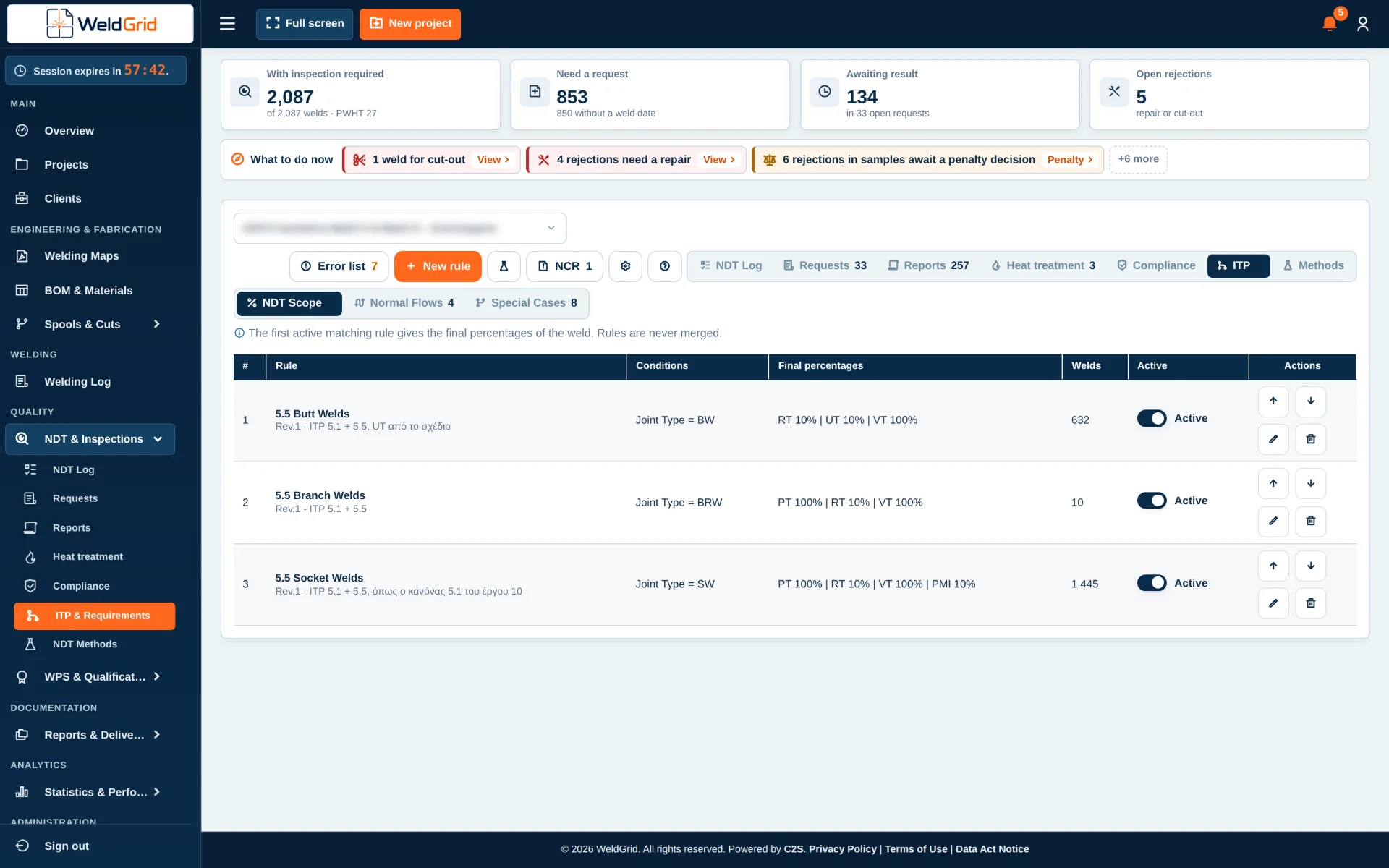Move the 5.5 Branch Welds rule up
The image size is (1389, 868).
(x=1273, y=483)
